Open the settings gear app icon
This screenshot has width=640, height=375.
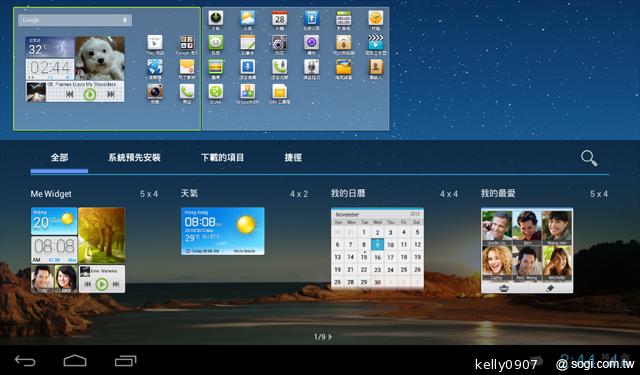pos(280,42)
